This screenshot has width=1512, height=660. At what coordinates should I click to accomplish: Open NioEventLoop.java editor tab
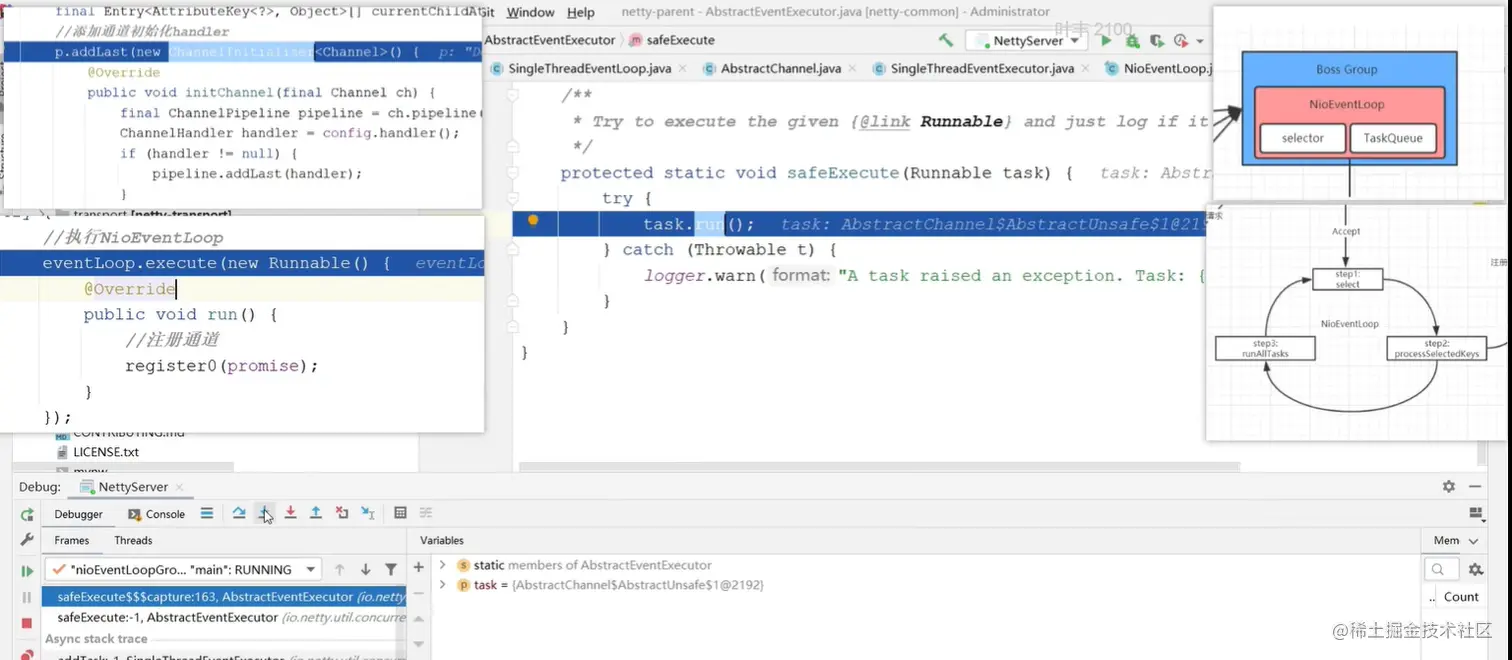(x=1158, y=69)
